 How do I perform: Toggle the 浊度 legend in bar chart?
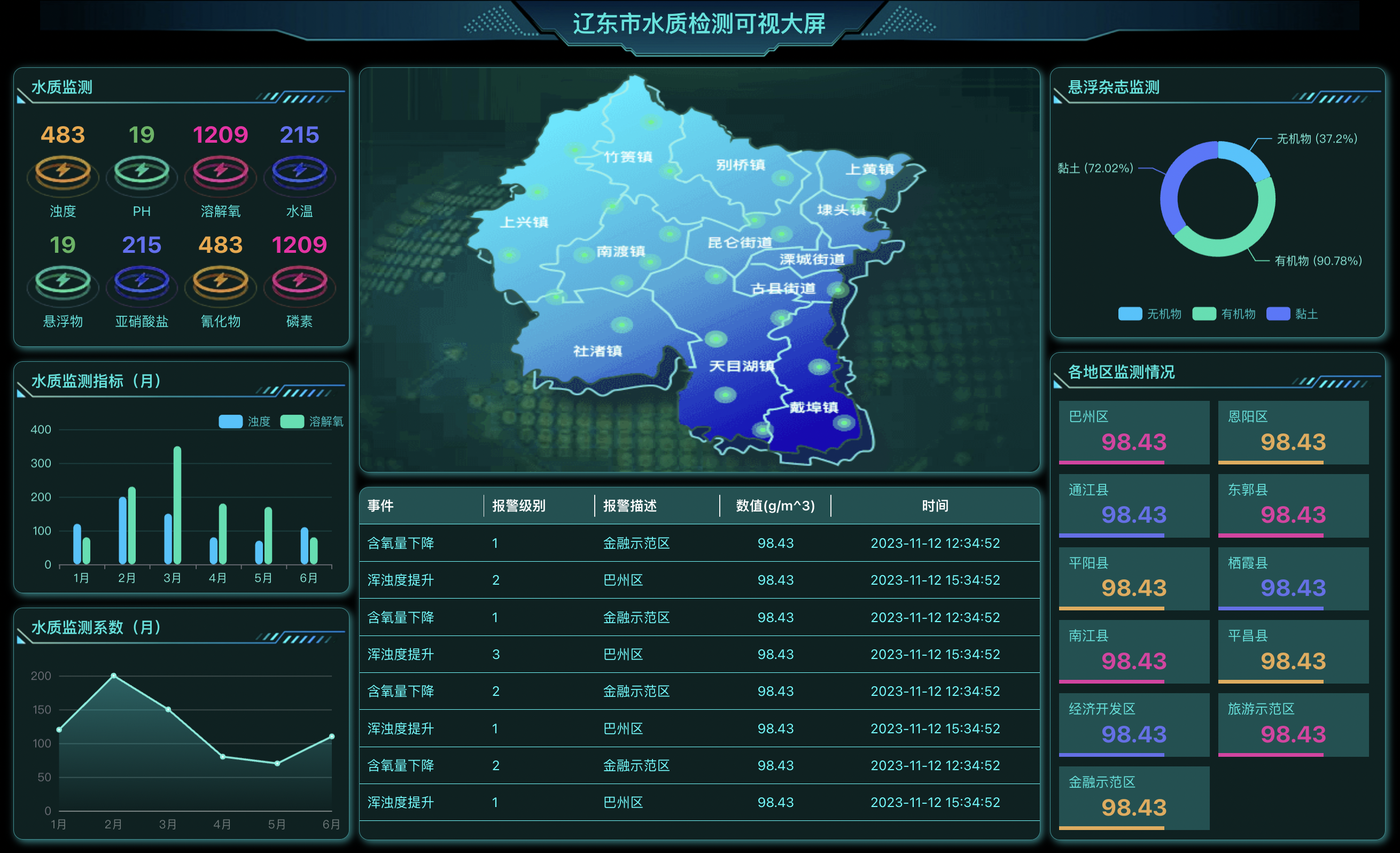click(x=231, y=421)
